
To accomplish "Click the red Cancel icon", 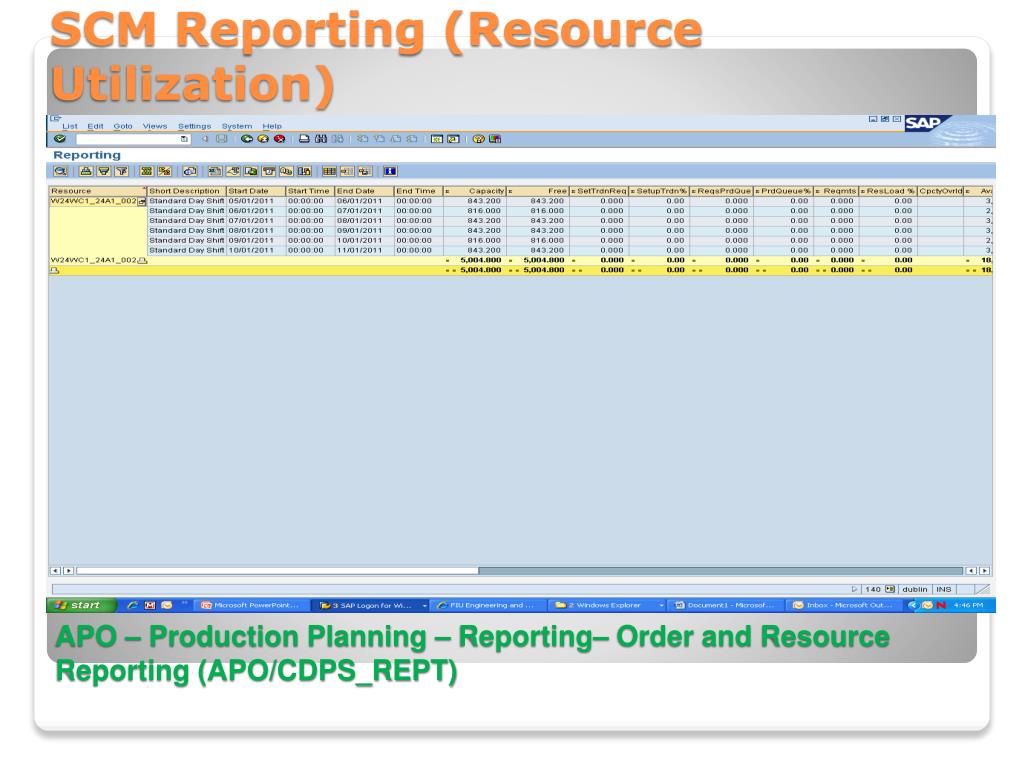I will coord(280,139).
